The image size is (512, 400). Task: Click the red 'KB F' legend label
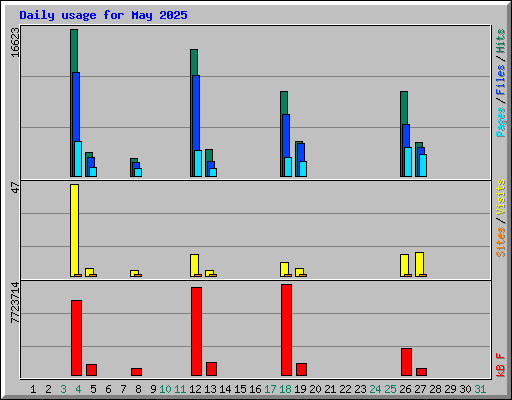coord(500,365)
